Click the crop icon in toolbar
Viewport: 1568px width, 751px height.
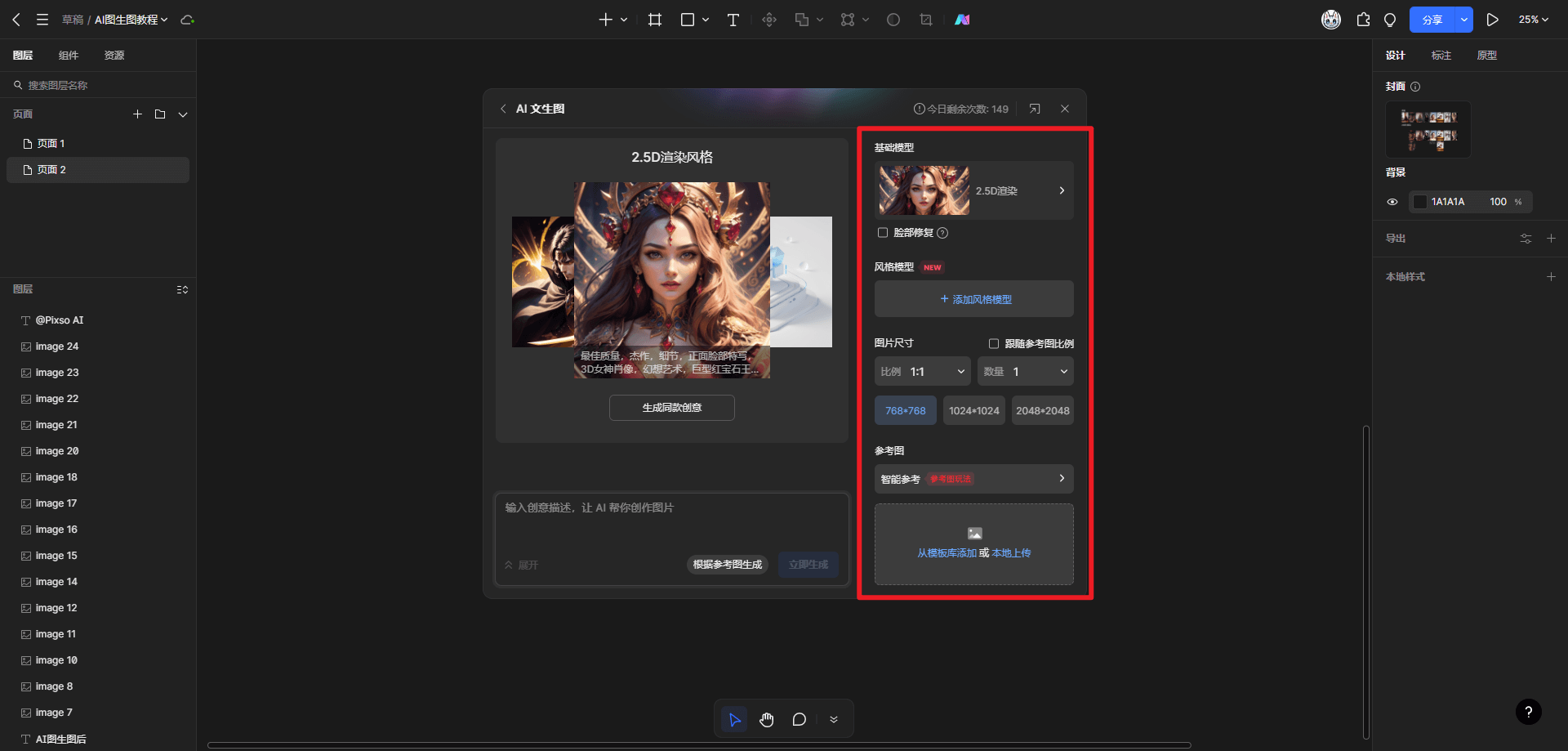pyautogui.click(x=926, y=20)
